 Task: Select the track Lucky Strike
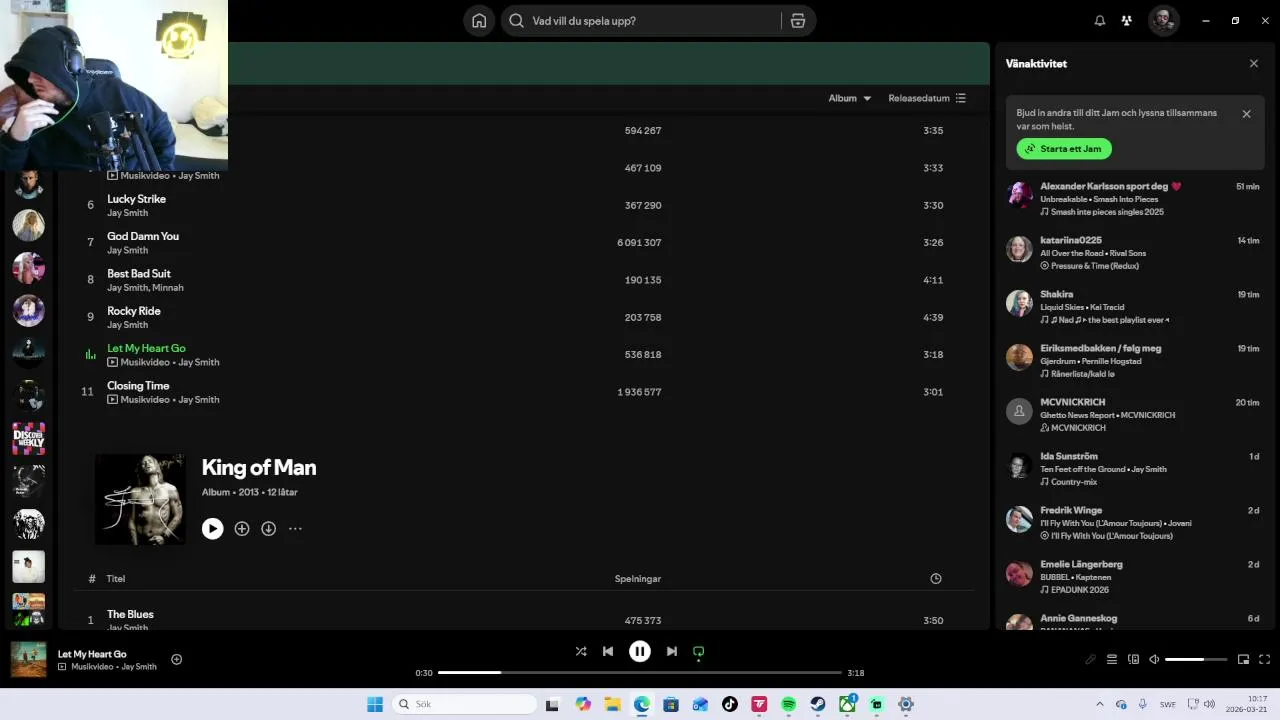coord(136,199)
